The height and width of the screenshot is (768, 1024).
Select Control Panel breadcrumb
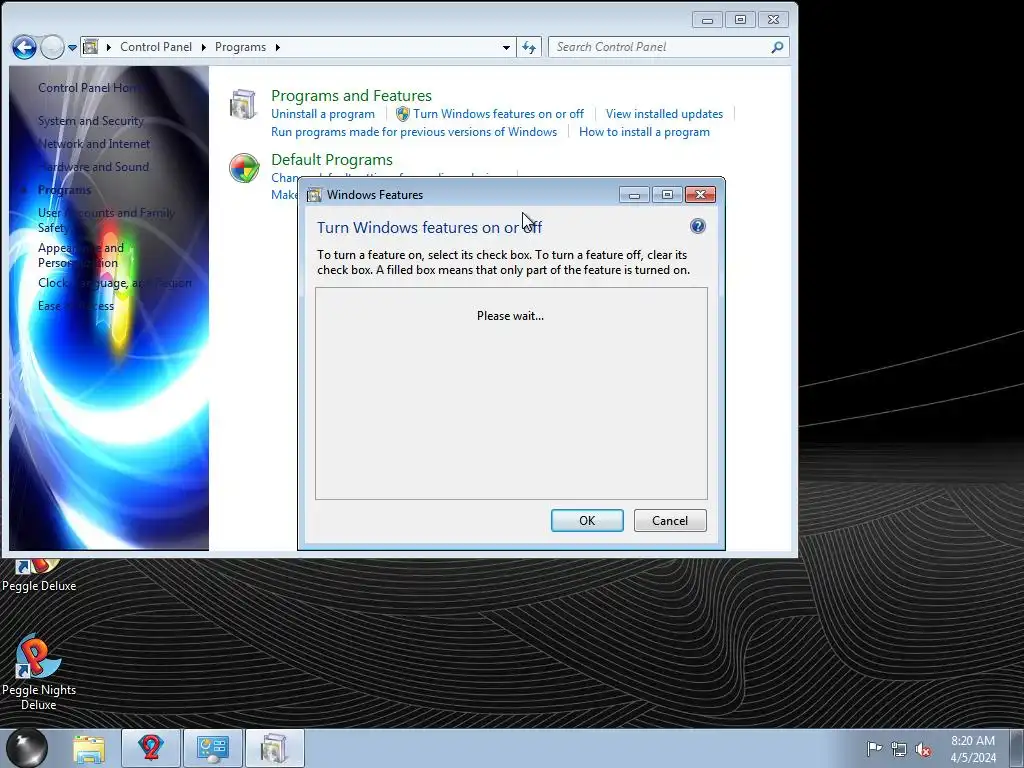click(156, 47)
